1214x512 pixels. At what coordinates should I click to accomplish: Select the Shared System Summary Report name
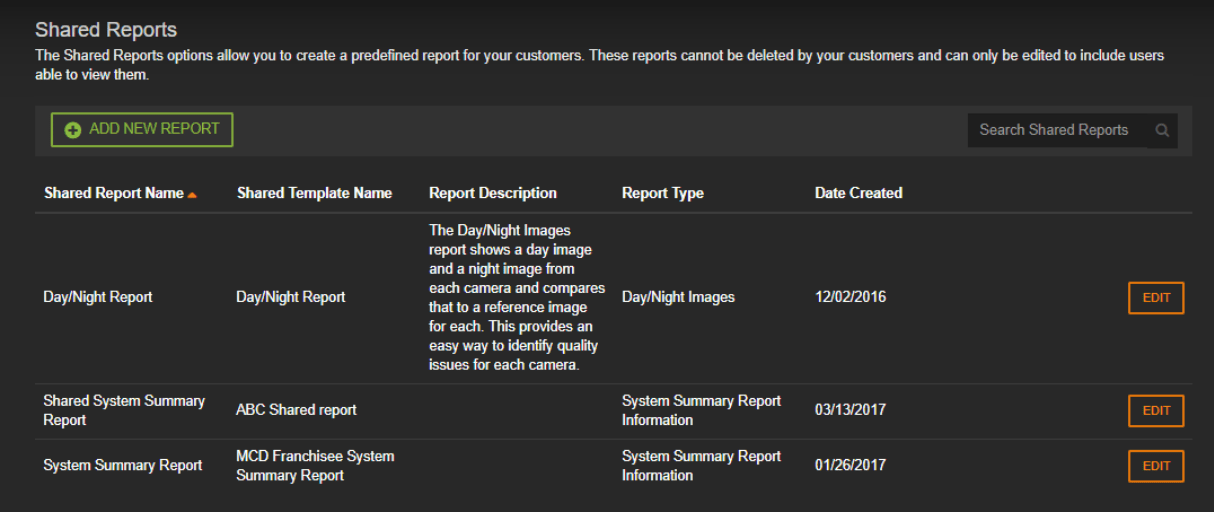[x=124, y=410]
